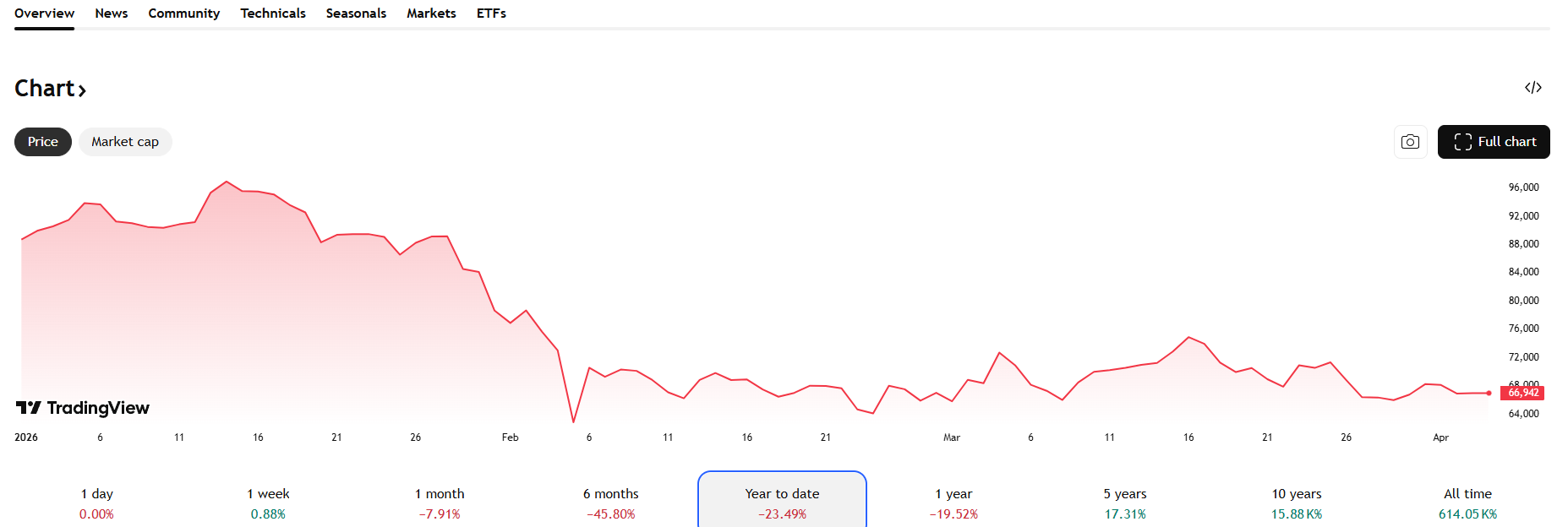Open the Seasonals tab
This screenshot has height=527, width=1568.
tap(356, 14)
